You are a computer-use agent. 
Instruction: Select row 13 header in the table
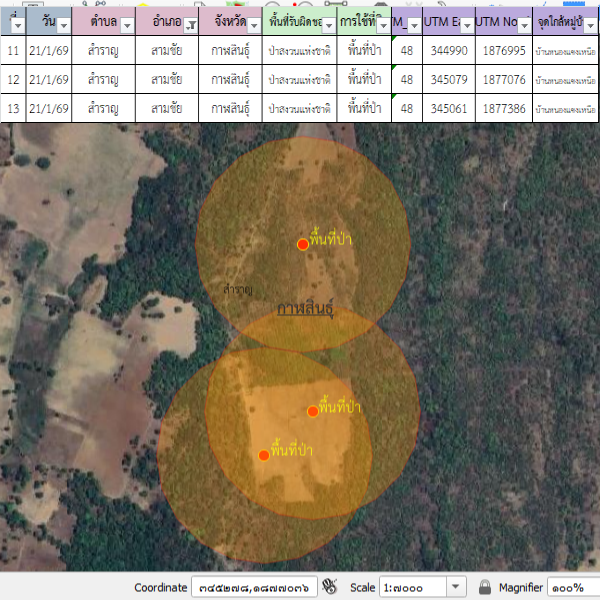point(13,108)
